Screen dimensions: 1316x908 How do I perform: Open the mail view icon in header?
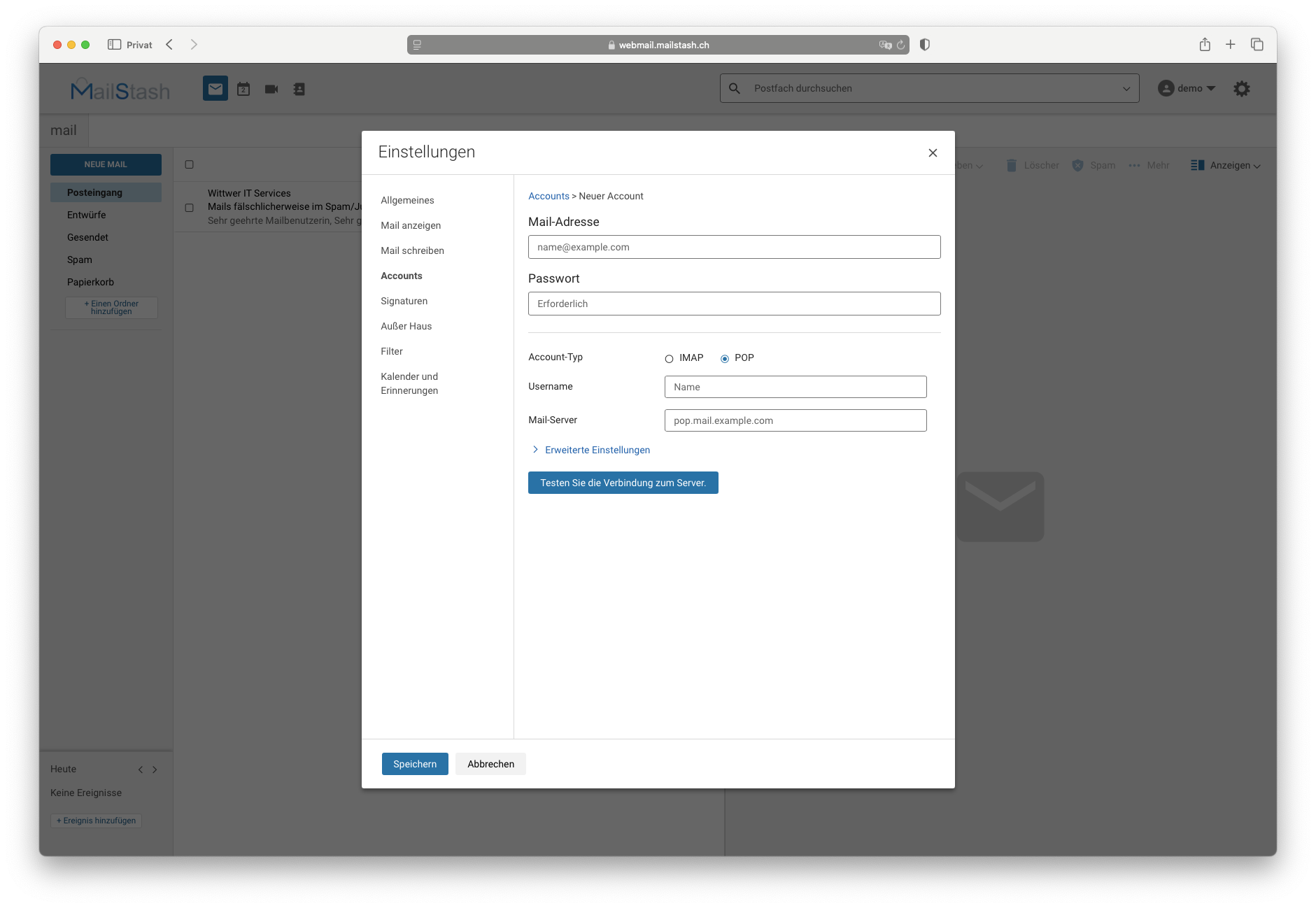tap(215, 89)
